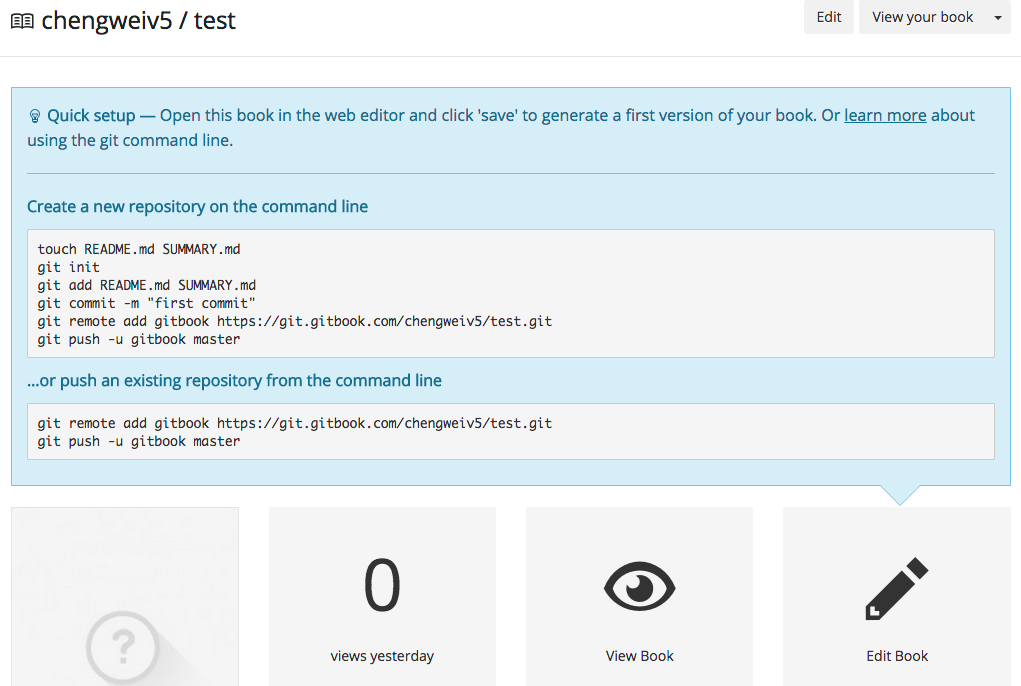Click the pencil icon on Edit Book tile

897,588
